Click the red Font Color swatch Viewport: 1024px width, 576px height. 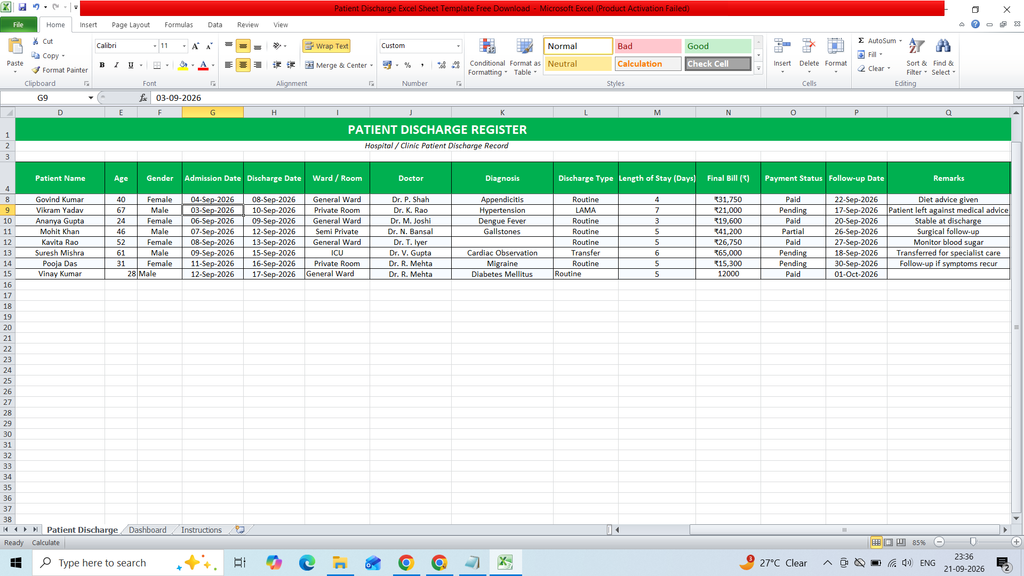coord(203,65)
